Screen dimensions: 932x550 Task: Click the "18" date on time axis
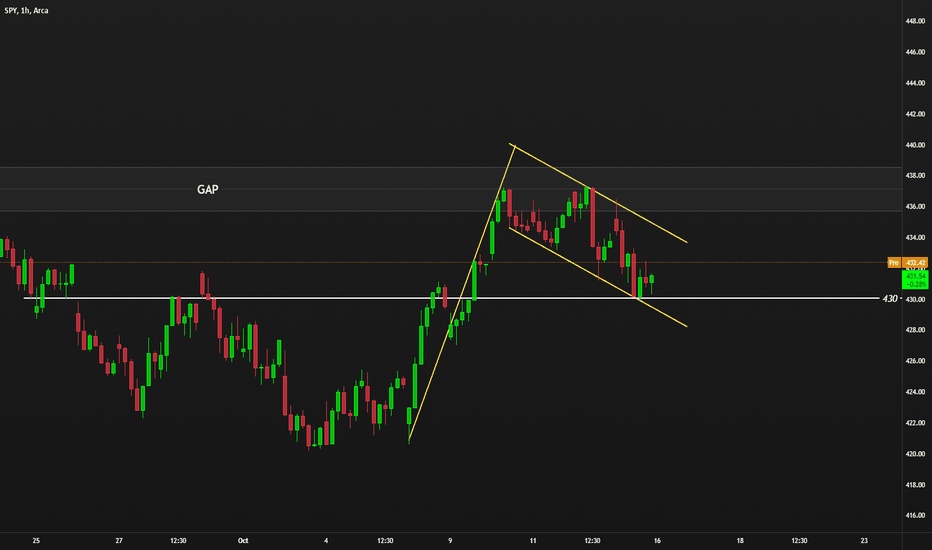pos(740,540)
